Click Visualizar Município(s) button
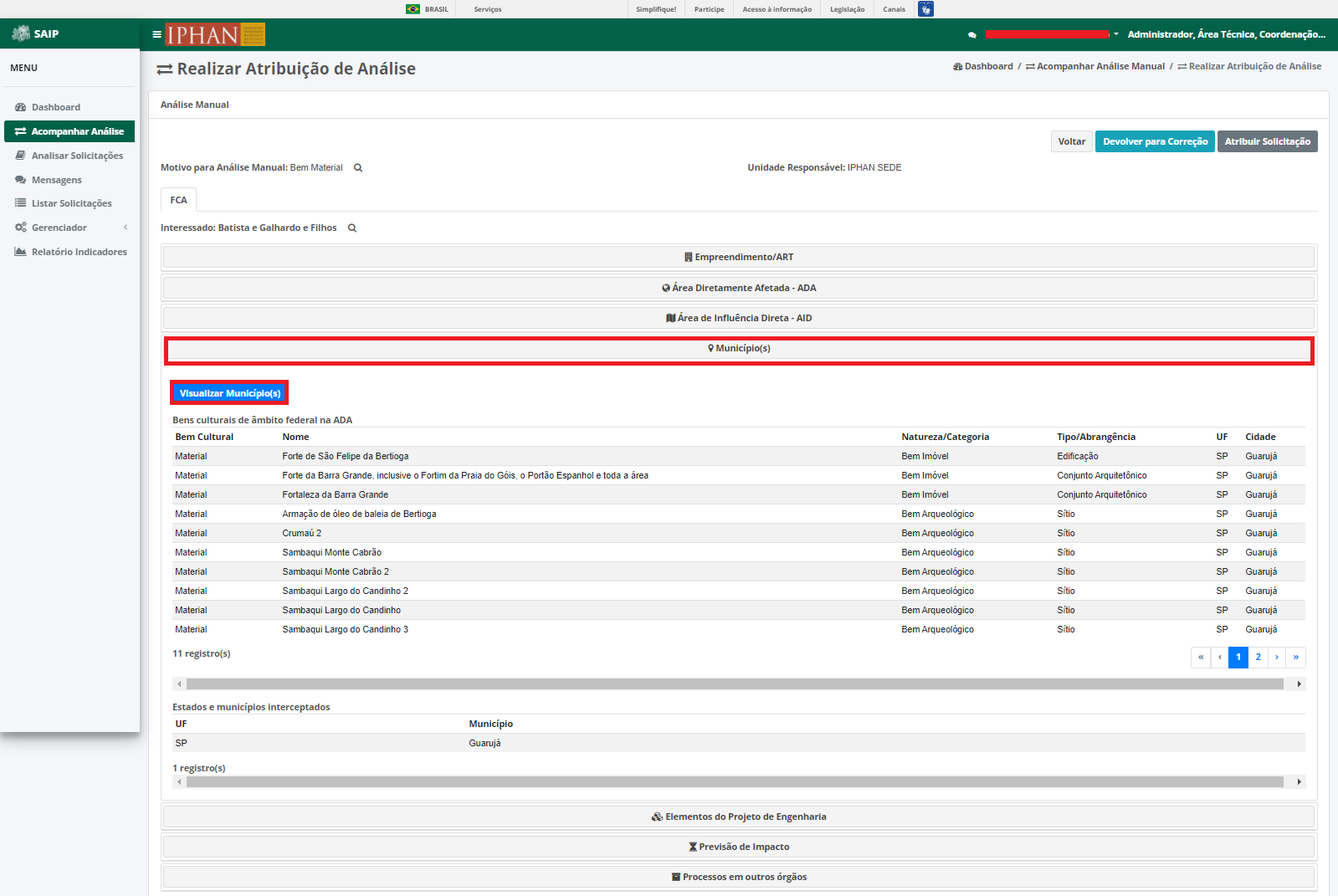 coord(230,393)
